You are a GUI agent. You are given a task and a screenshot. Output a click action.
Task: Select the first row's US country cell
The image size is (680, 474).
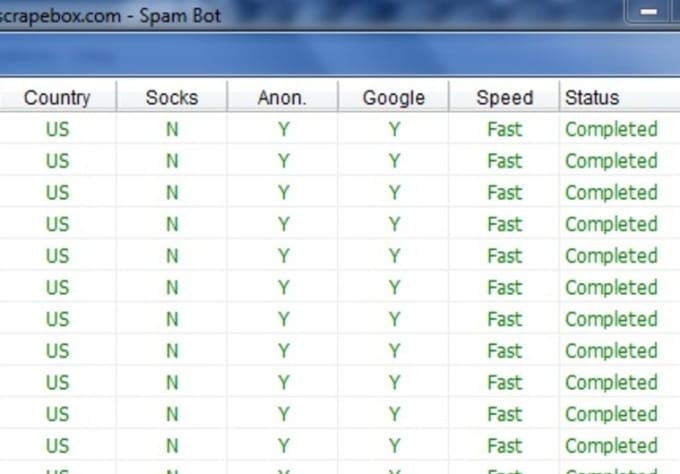point(57,129)
